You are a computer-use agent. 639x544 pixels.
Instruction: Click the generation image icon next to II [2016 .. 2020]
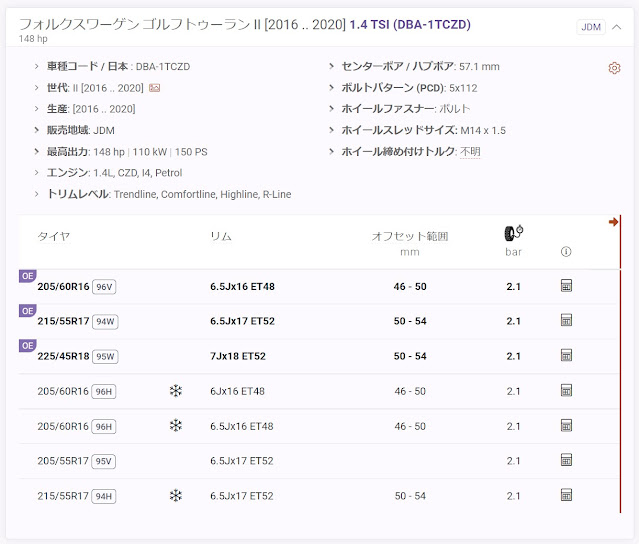154,88
